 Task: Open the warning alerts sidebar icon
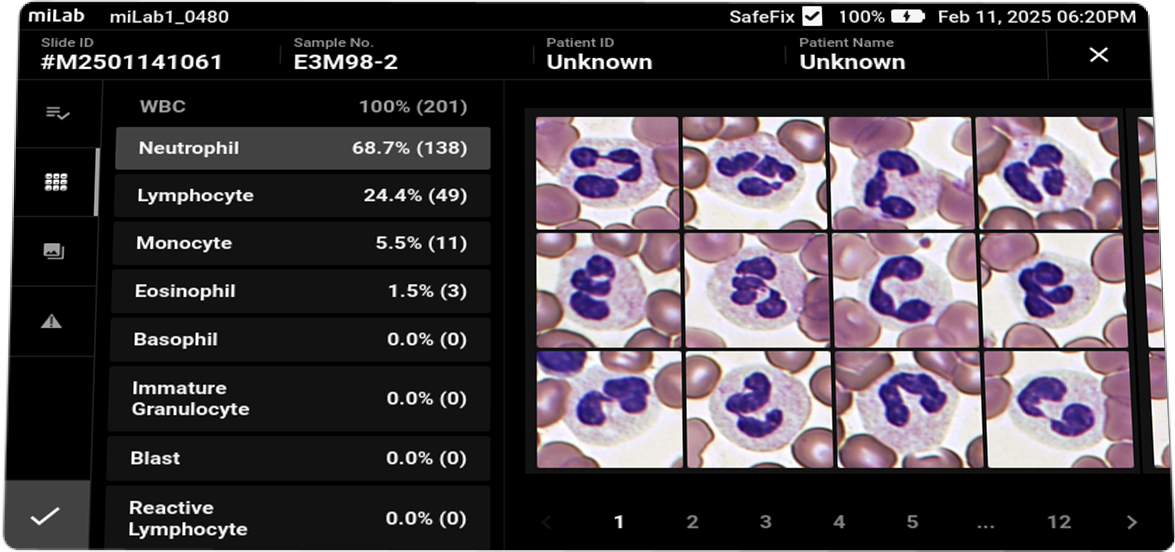(x=52, y=321)
